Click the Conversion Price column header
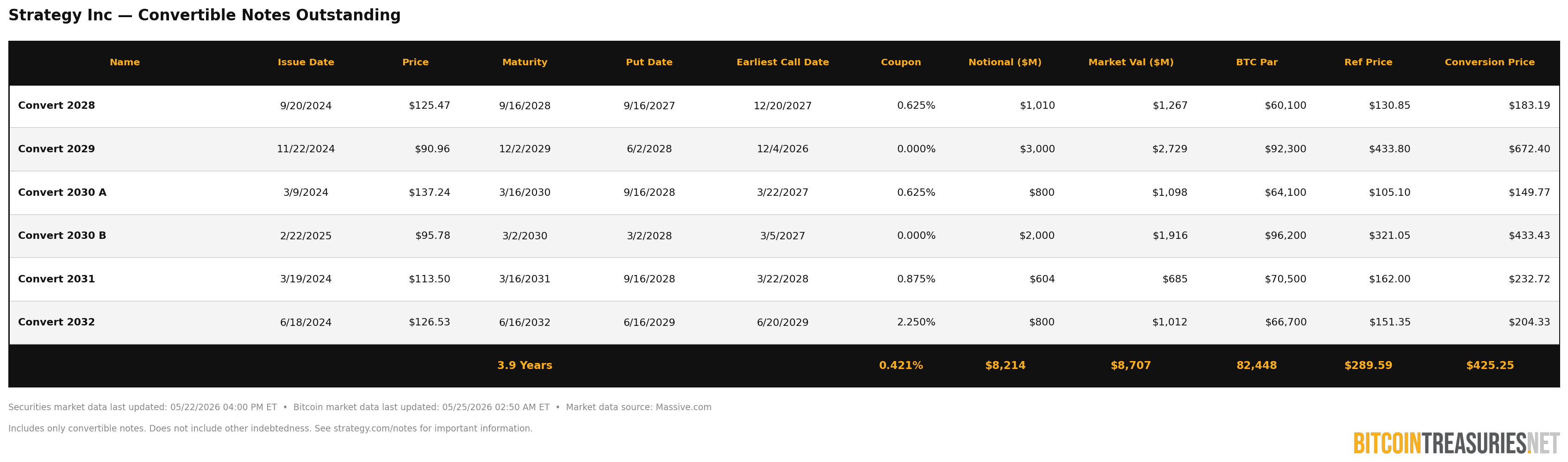The height and width of the screenshot is (462, 1568). (x=1489, y=62)
